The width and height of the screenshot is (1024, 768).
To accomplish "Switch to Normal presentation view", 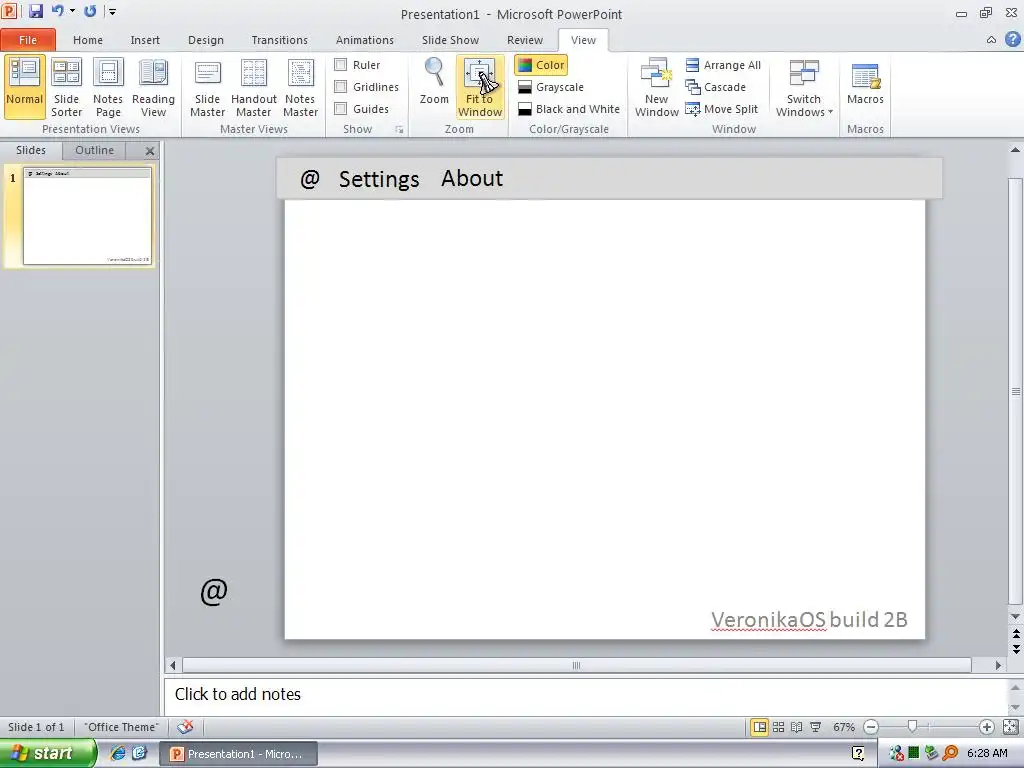I will (x=24, y=87).
